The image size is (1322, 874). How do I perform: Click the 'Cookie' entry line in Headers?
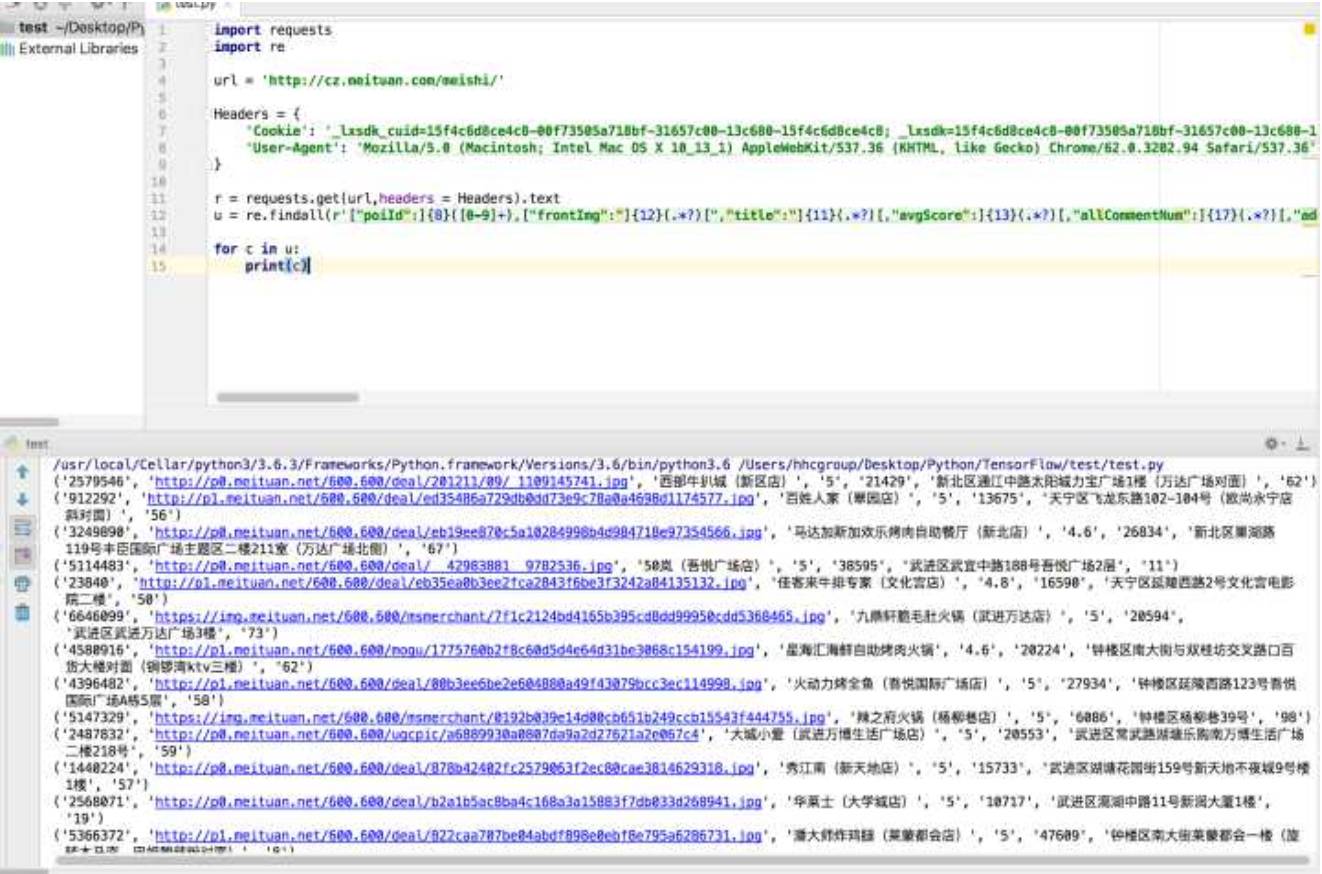[780, 131]
